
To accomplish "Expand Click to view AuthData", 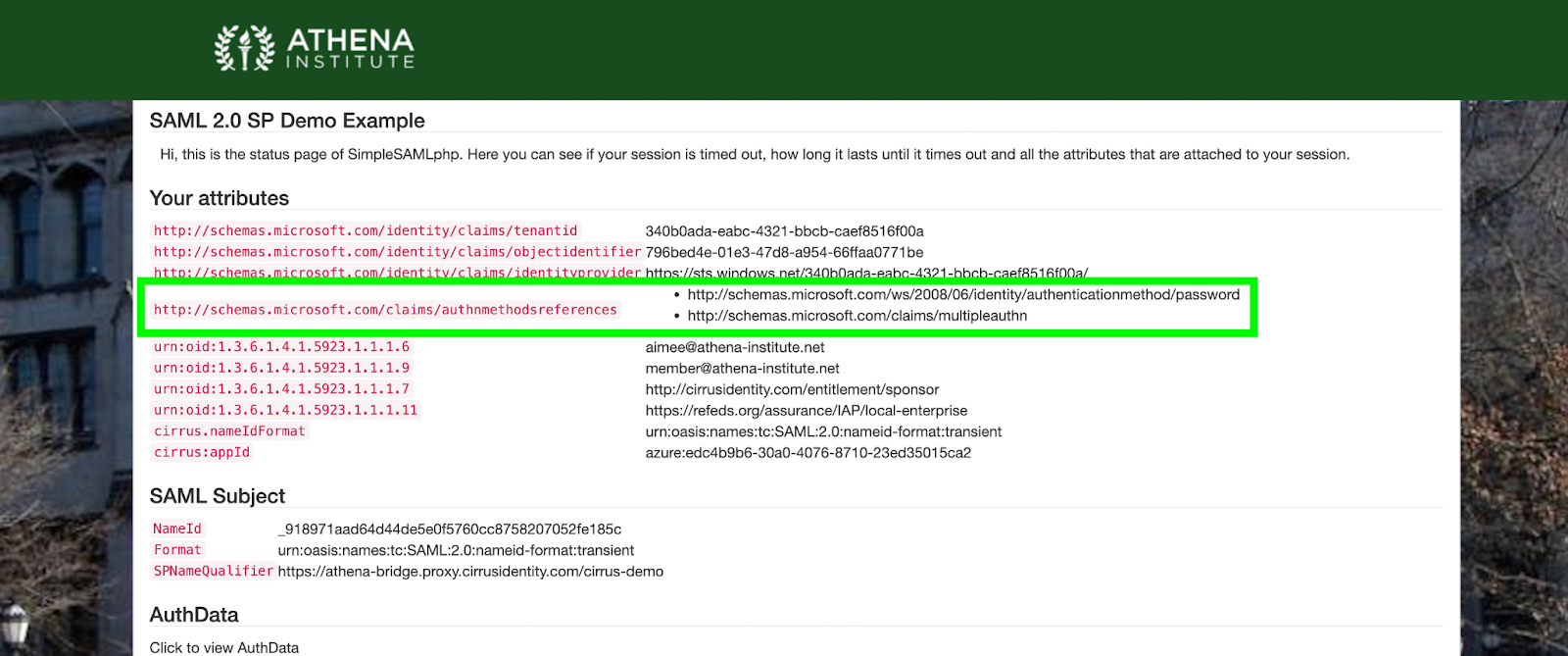I will click(224, 647).
